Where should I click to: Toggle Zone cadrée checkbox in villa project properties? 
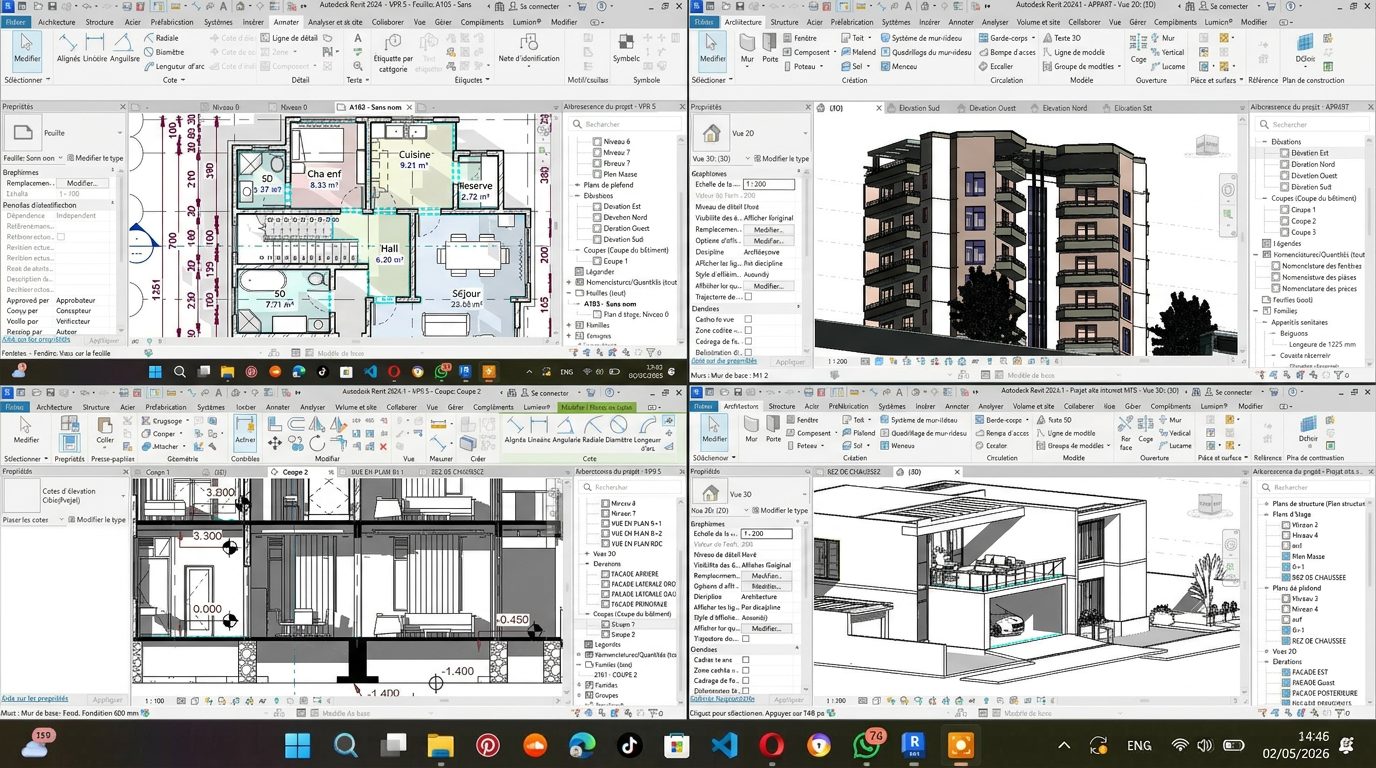click(746, 670)
